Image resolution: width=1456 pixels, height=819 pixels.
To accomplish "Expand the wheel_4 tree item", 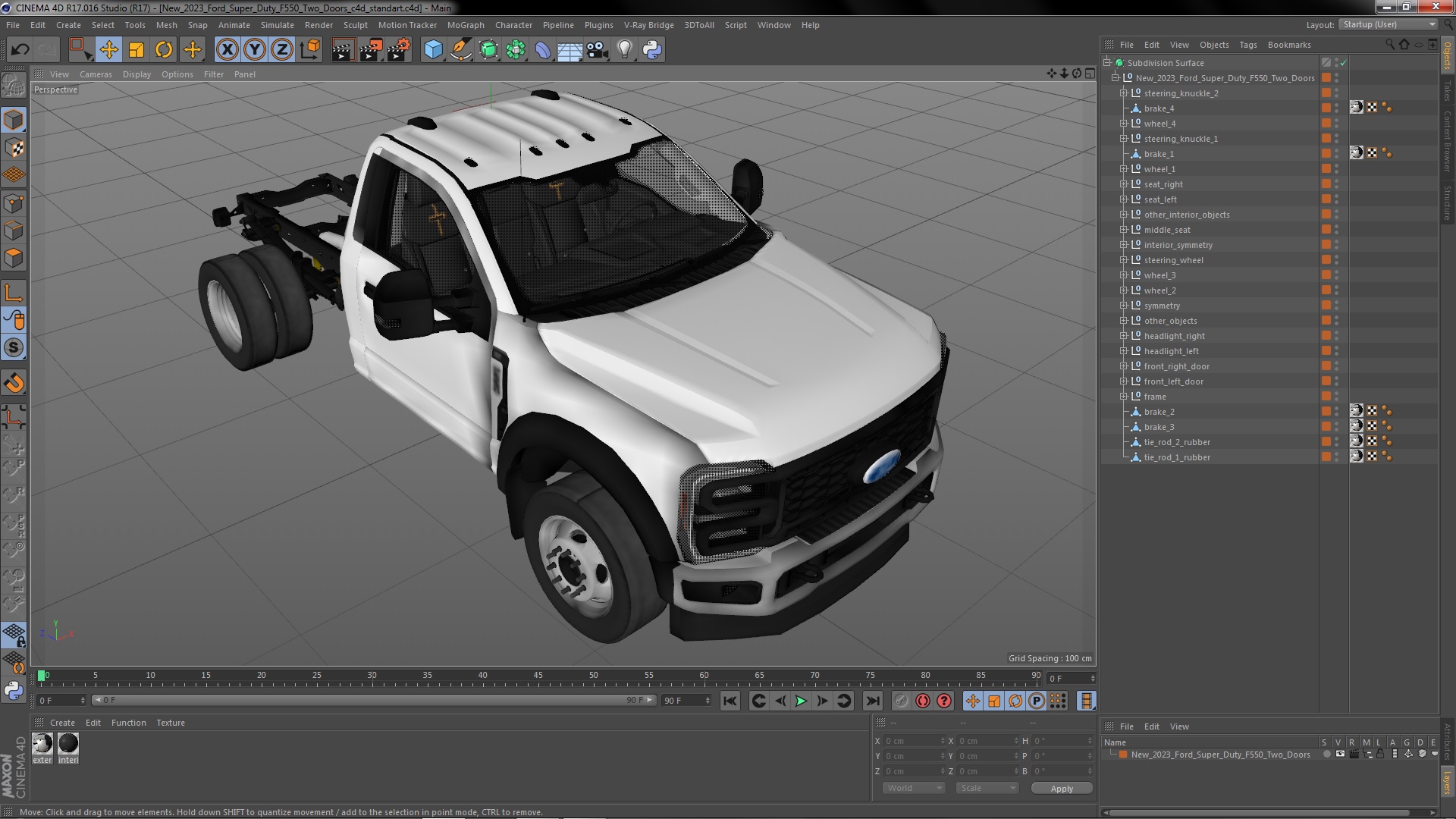I will pos(1124,124).
